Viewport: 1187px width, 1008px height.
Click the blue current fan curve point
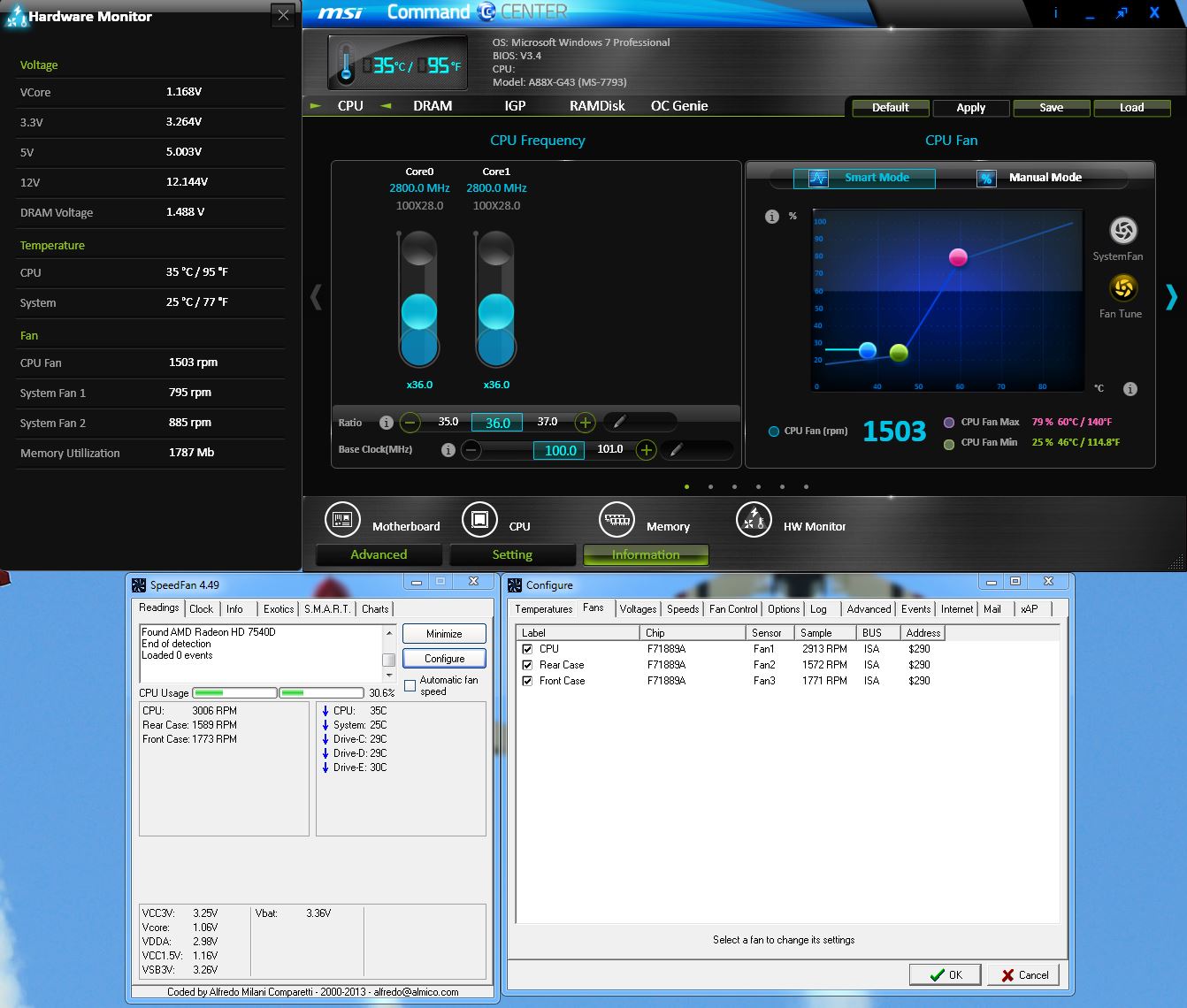click(x=868, y=351)
